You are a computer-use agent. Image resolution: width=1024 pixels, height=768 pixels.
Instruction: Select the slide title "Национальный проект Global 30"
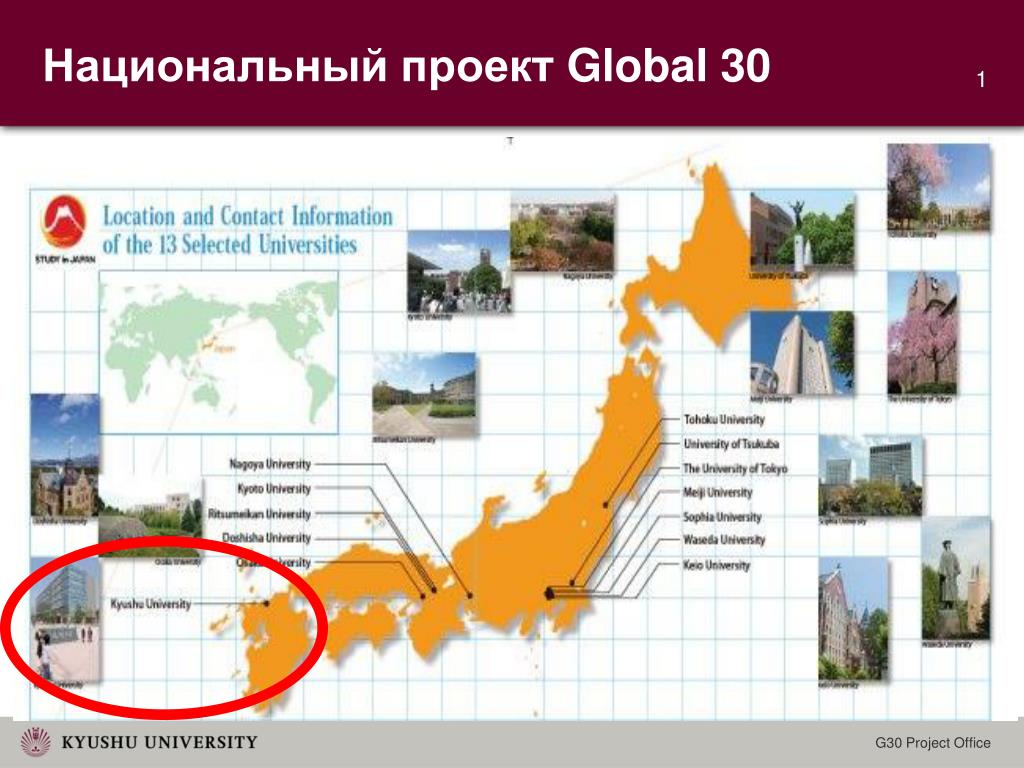pos(406,65)
